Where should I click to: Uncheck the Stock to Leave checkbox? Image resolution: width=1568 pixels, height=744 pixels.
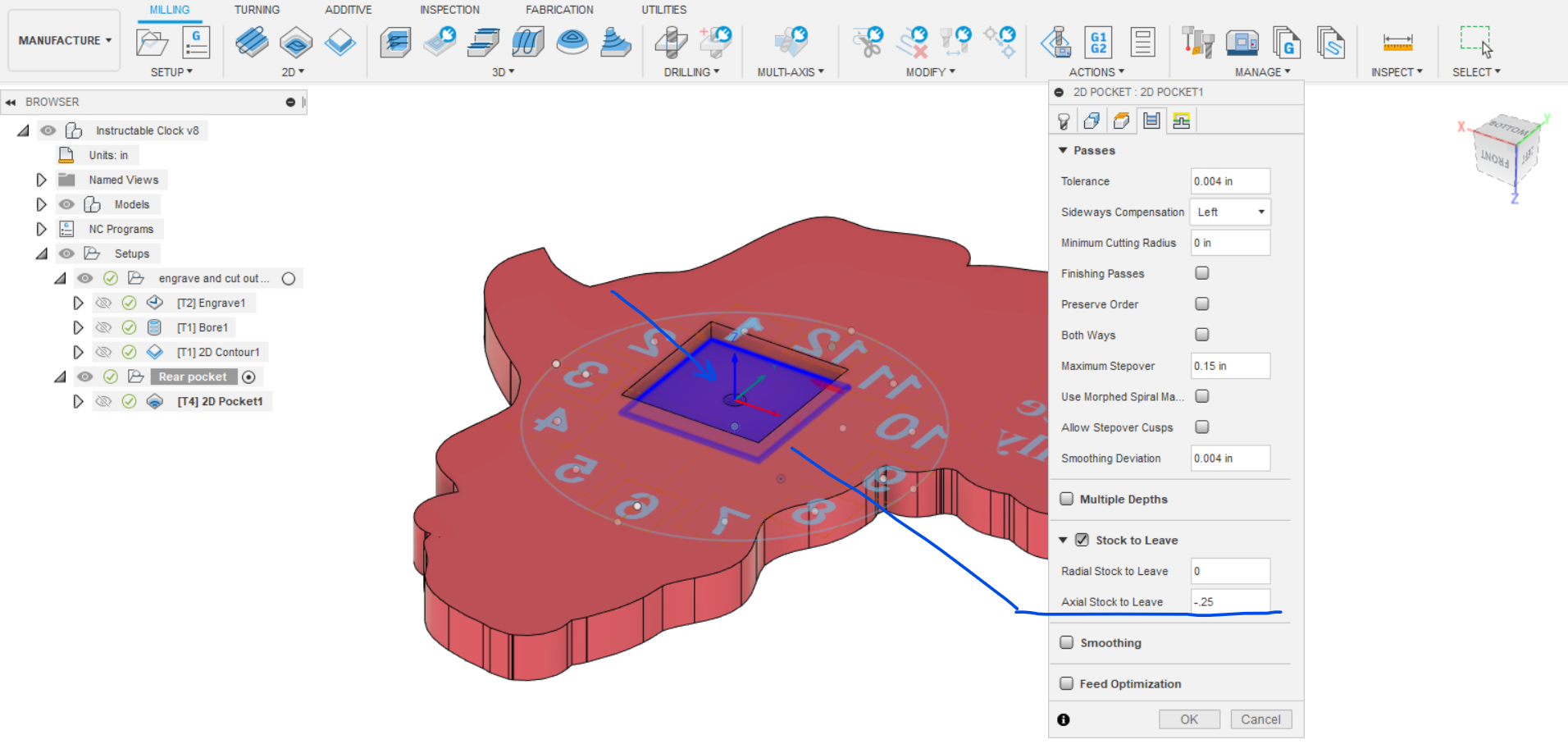click(1083, 540)
